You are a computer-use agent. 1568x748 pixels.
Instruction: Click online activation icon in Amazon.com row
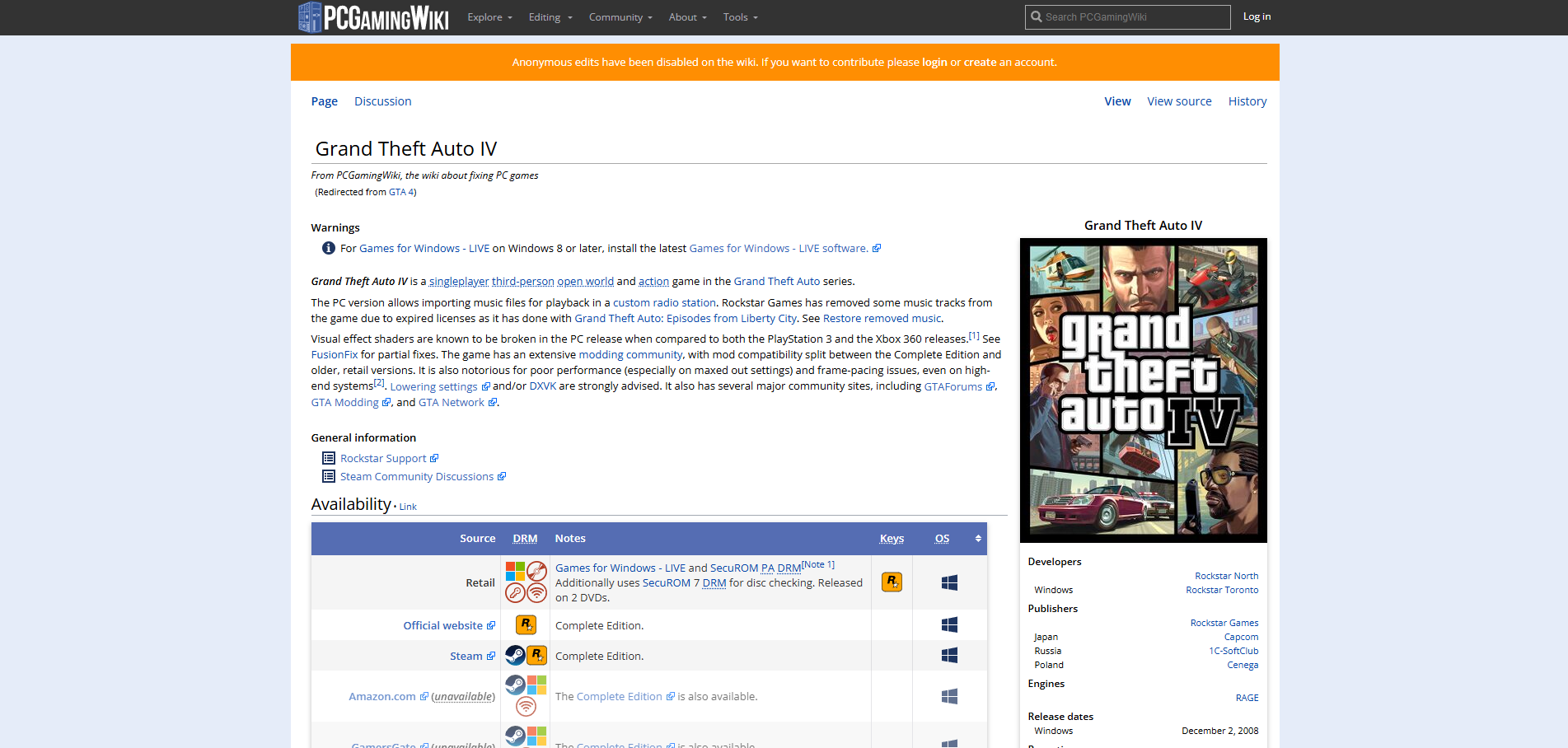coord(526,707)
